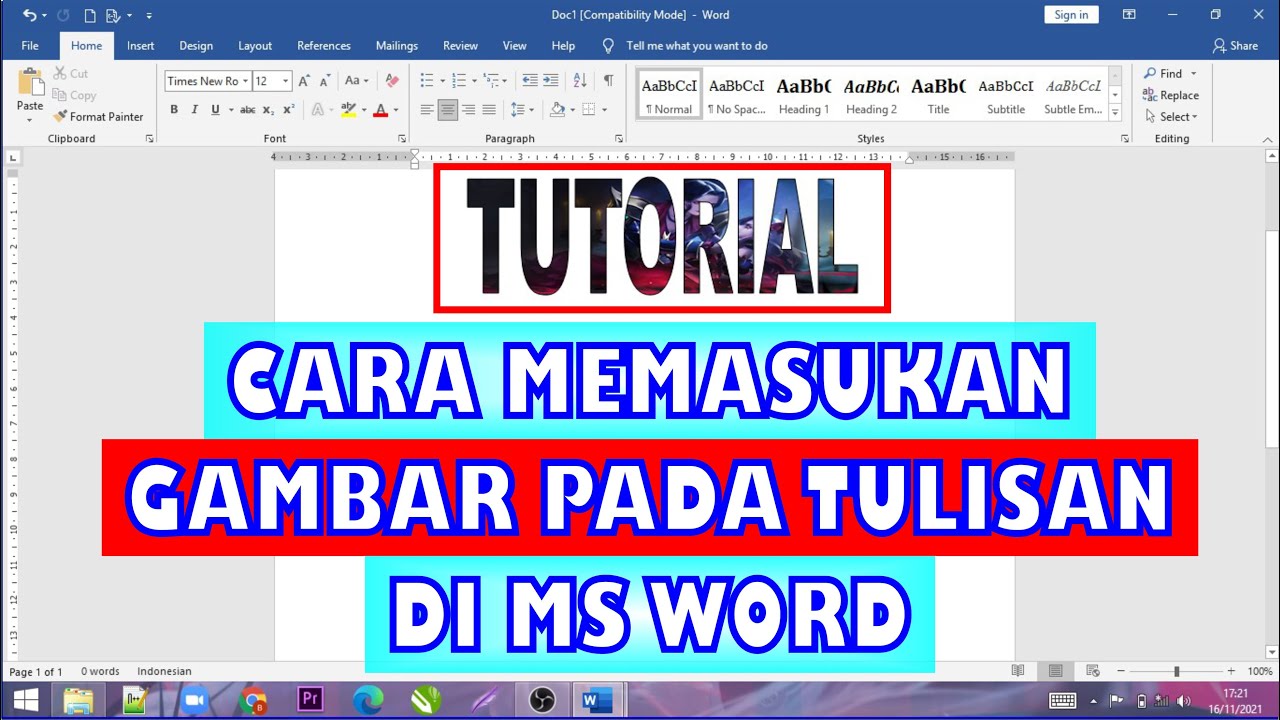Viewport: 1280px width, 720px height.
Task: Open the Paste options arrow
Action: [x=30, y=120]
